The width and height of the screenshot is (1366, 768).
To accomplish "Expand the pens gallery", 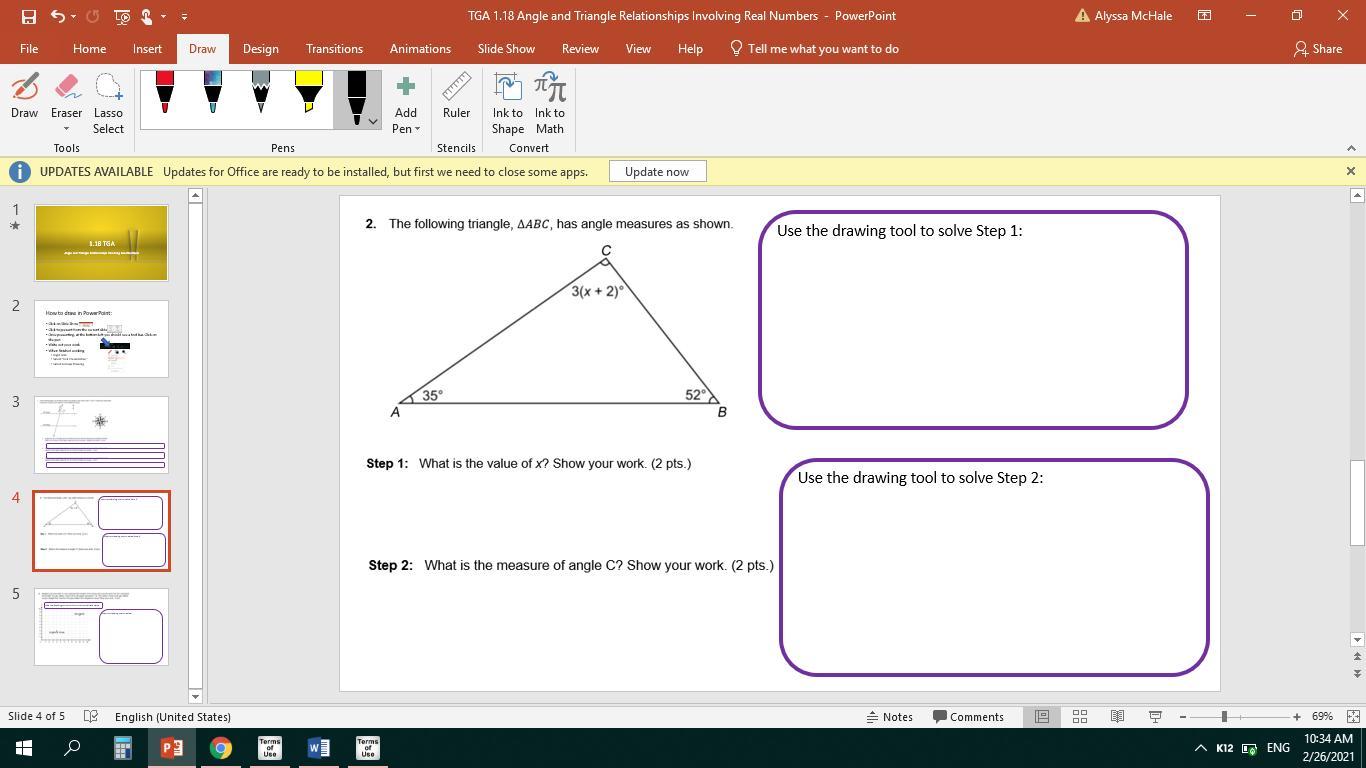I will [x=373, y=122].
